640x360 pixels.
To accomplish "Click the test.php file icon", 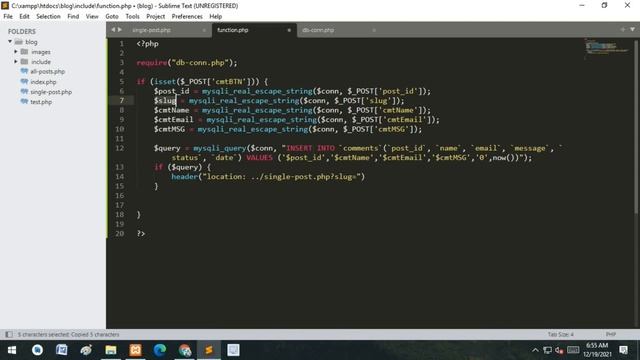I will tap(24, 101).
